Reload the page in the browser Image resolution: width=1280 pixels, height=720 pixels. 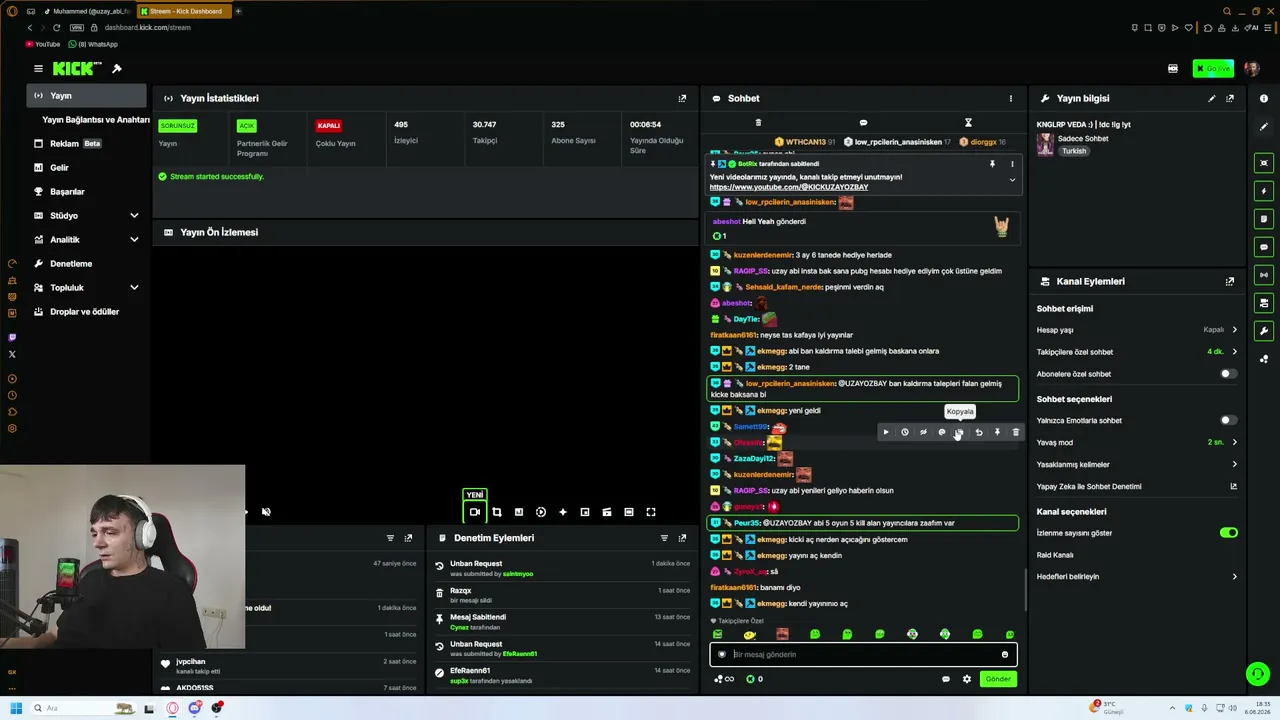[x=56, y=27]
